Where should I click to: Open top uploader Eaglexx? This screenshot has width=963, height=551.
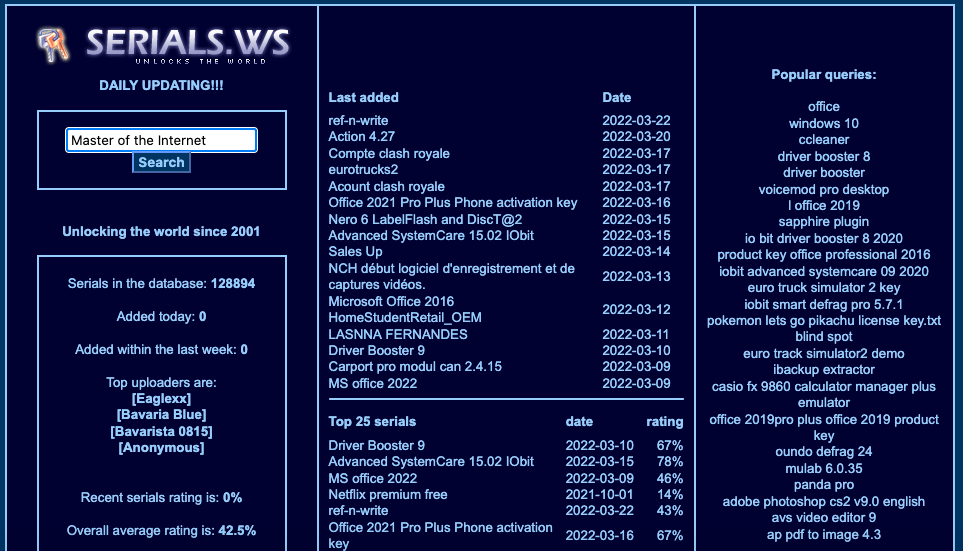(x=162, y=399)
